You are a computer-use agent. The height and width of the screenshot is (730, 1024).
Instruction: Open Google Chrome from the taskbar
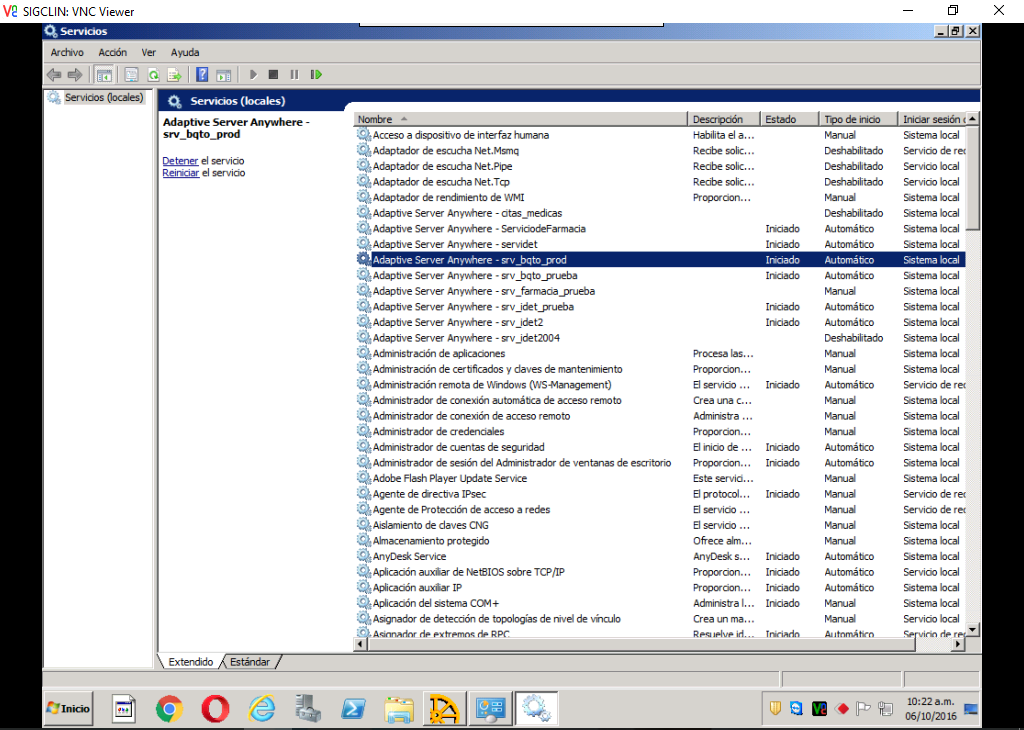click(x=169, y=708)
